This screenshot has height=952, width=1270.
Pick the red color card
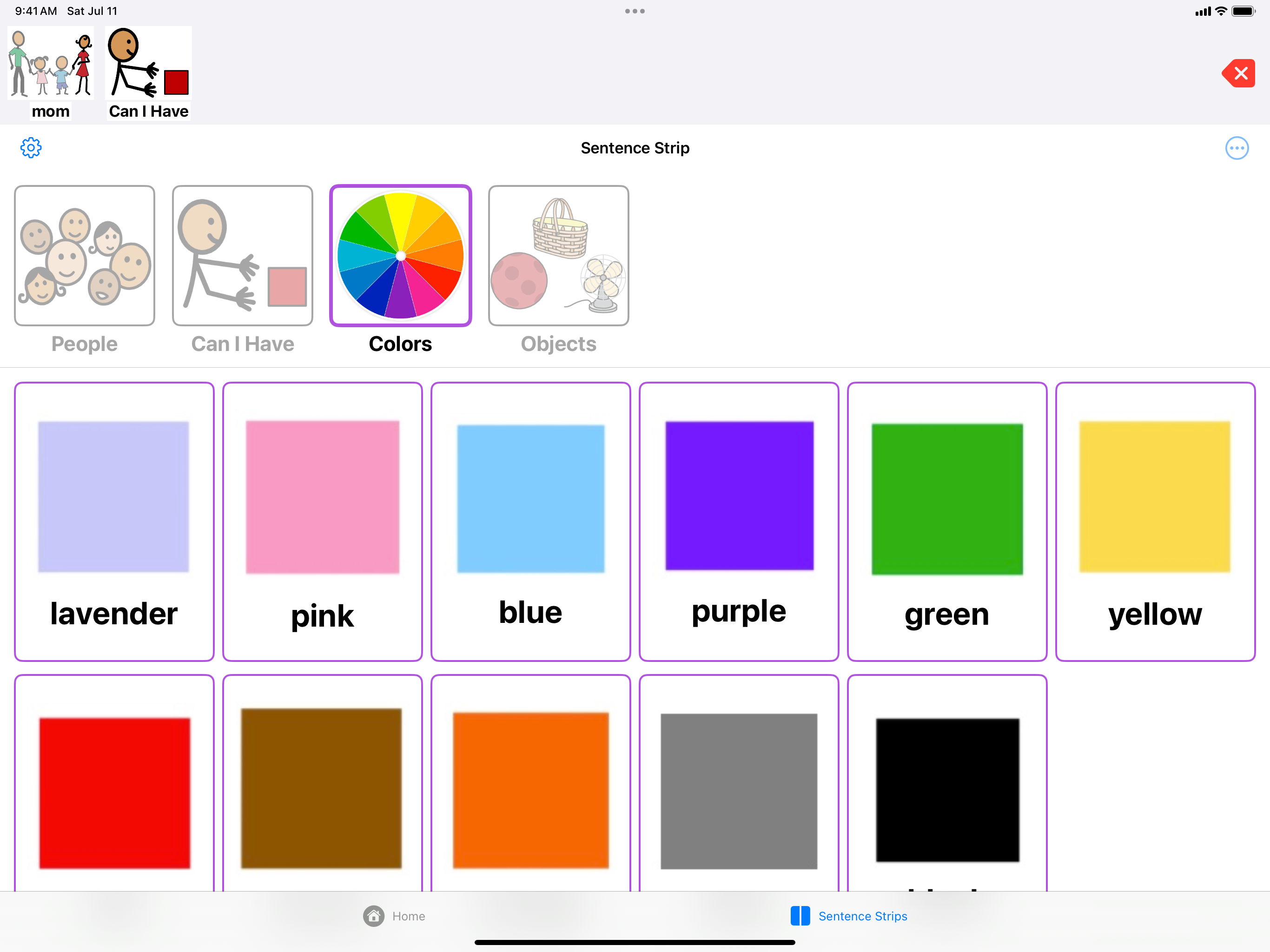(x=114, y=784)
